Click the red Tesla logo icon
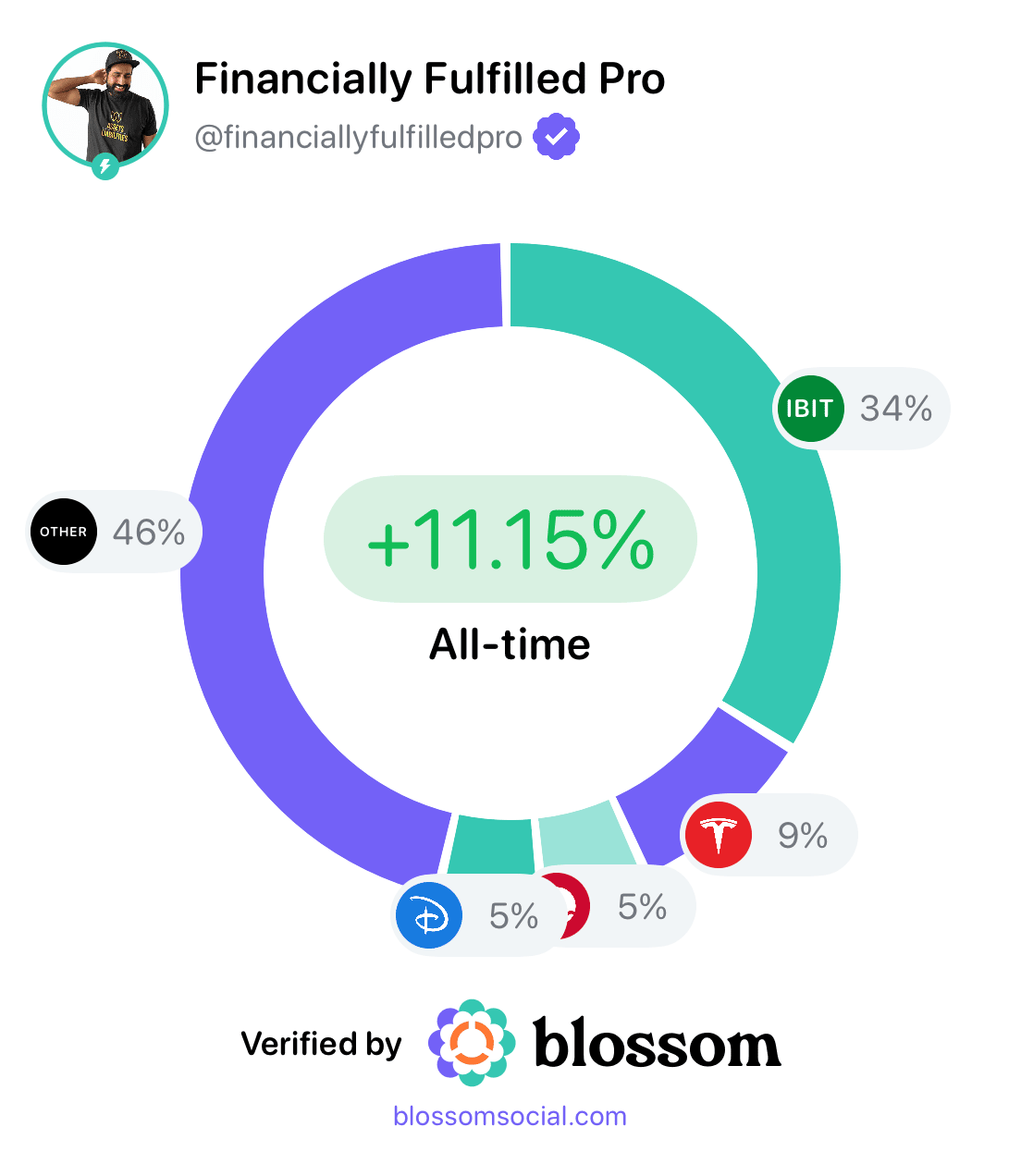The height and width of the screenshot is (1176, 1021). [719, 835]
